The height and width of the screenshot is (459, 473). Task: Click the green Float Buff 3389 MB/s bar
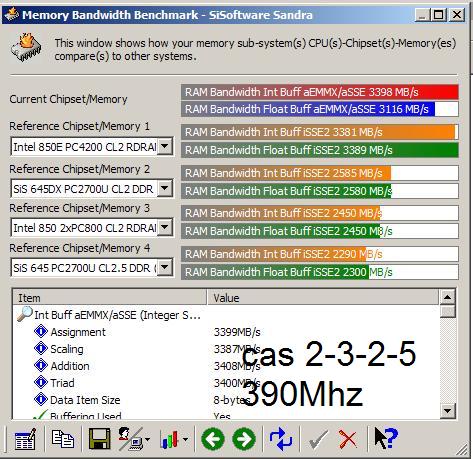point(320,150)
